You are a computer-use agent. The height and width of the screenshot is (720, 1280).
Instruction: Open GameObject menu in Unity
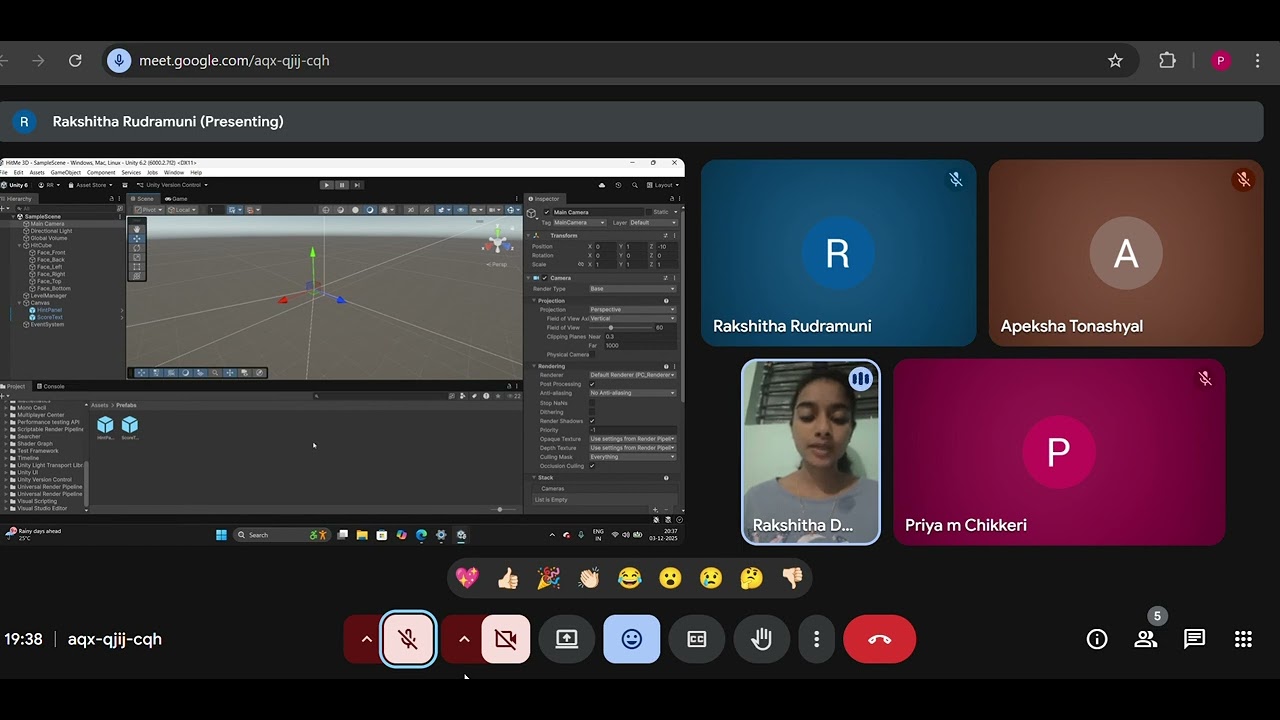click(x=66, y=172)
